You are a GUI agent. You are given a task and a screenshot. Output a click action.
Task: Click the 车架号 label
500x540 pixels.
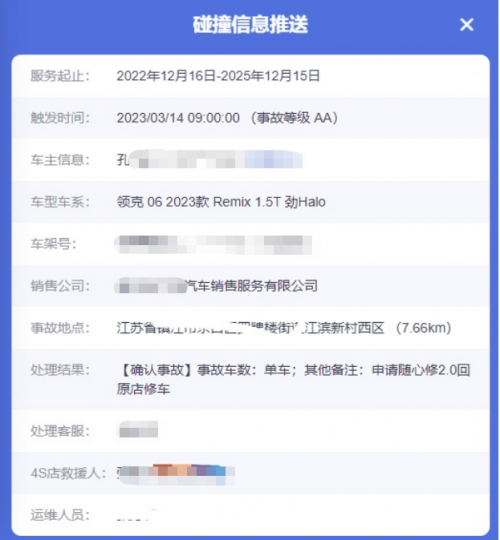tap(53, 244)
